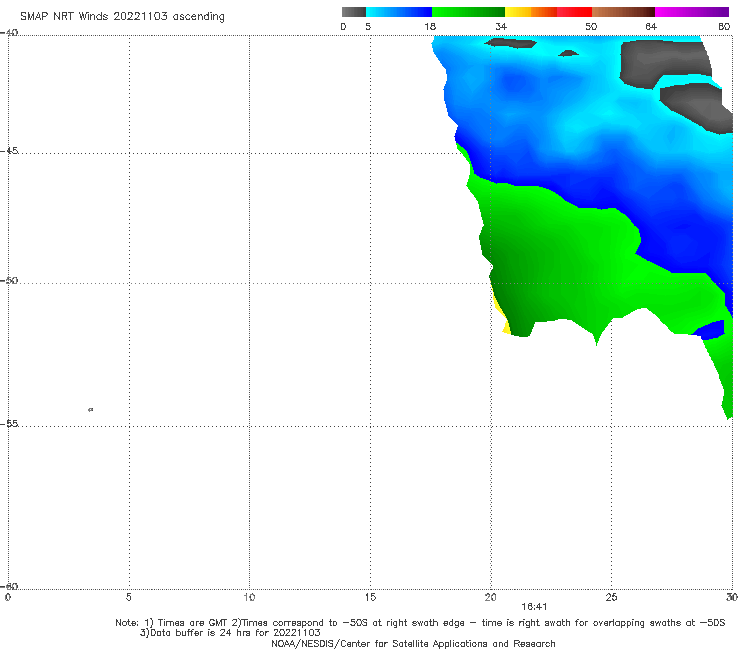Click the yellow-red 34-50 segment of color bar
The width and height of the screenshot is (740, 650).
(x=548, y=12)
